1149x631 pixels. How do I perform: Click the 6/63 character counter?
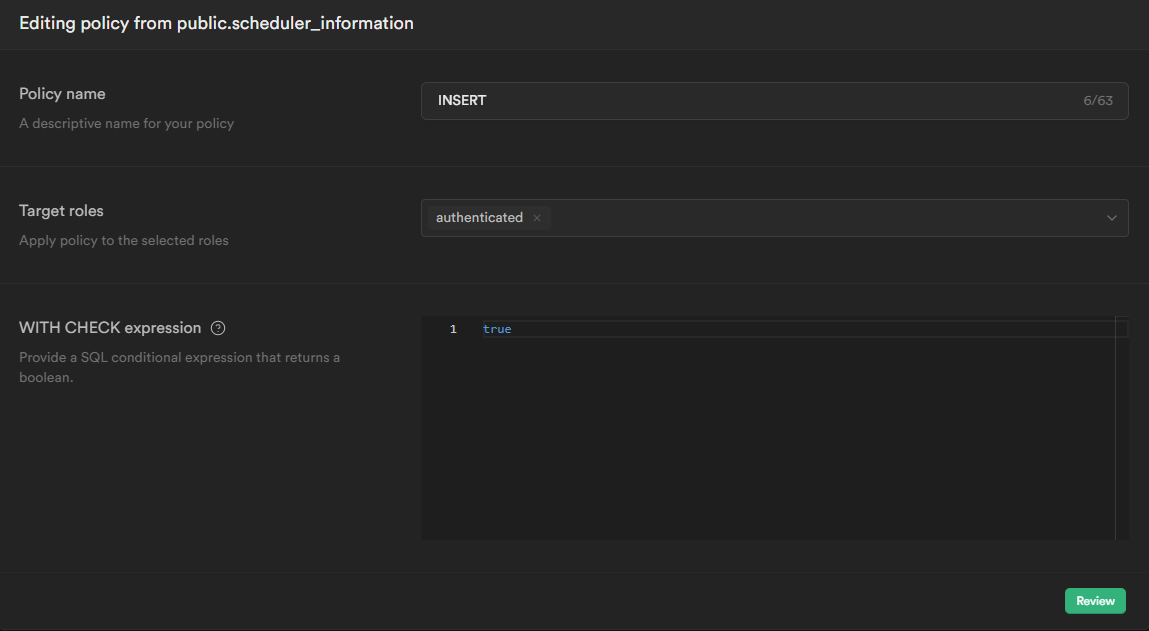[x=1098, y=100]
